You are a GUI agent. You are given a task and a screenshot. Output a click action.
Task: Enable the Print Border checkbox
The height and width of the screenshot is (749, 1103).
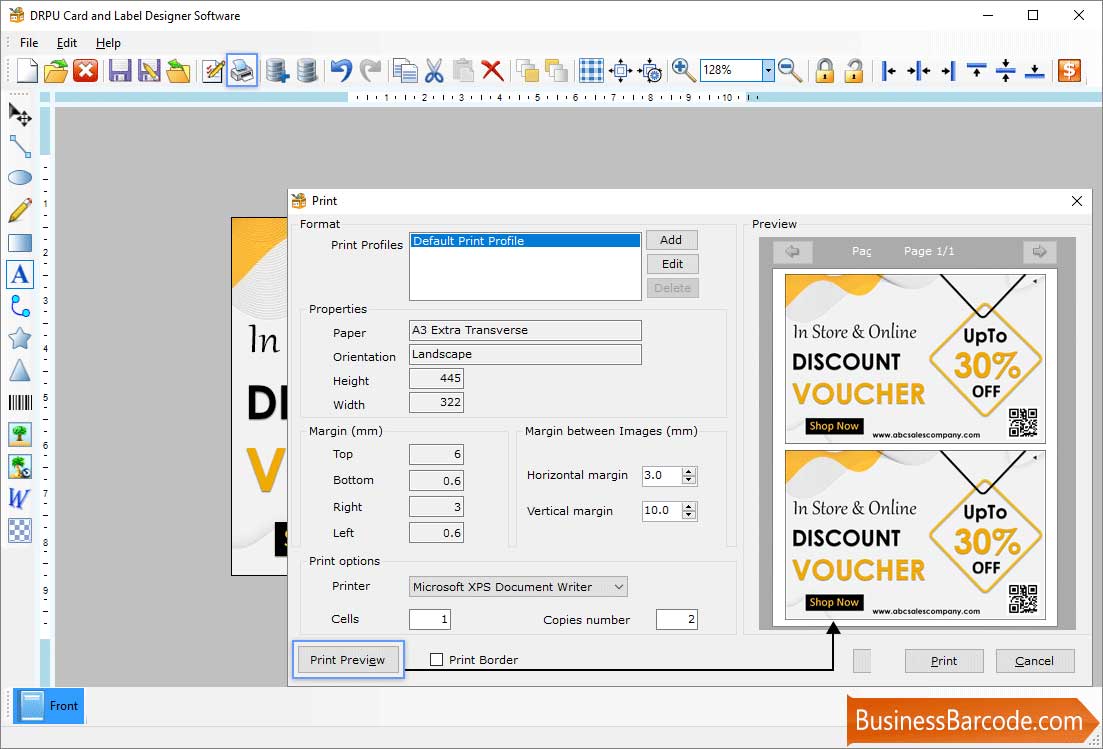pyautogui.click(x=436, y=660)
